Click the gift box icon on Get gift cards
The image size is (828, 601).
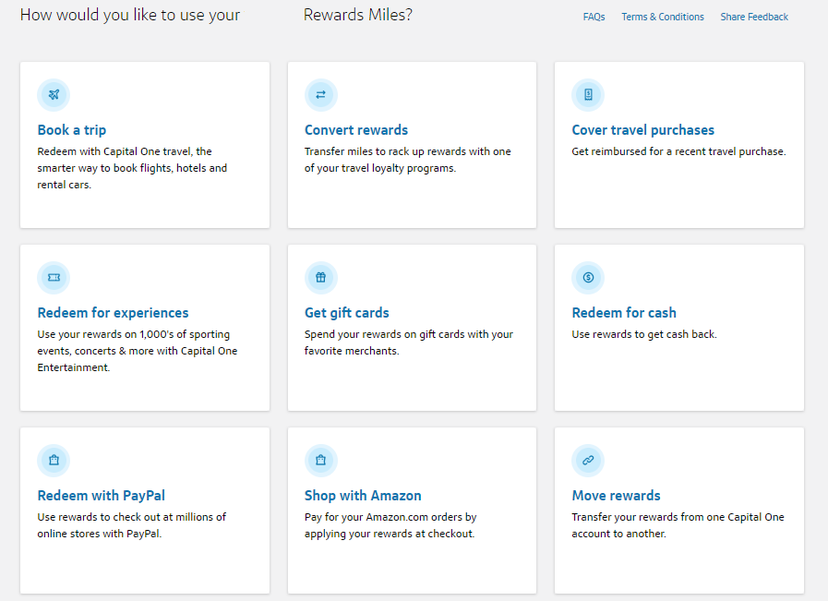(320, 277)
